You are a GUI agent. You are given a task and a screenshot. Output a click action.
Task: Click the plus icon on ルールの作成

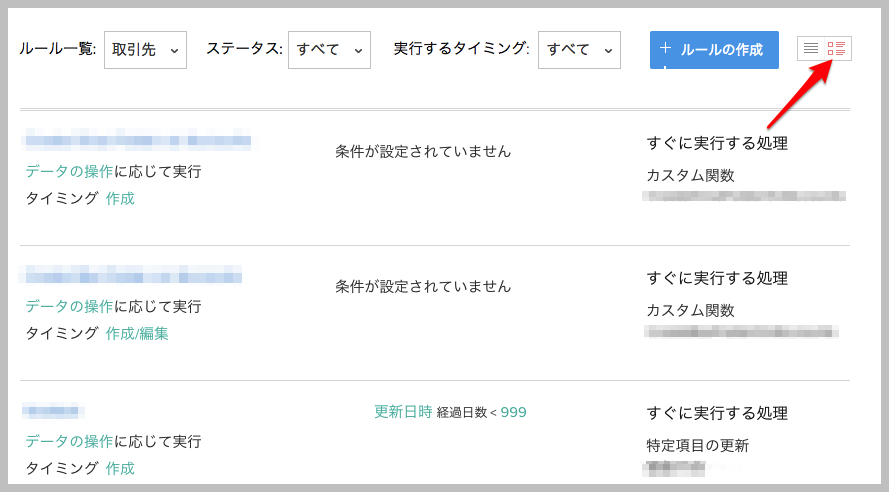(665, 49)
